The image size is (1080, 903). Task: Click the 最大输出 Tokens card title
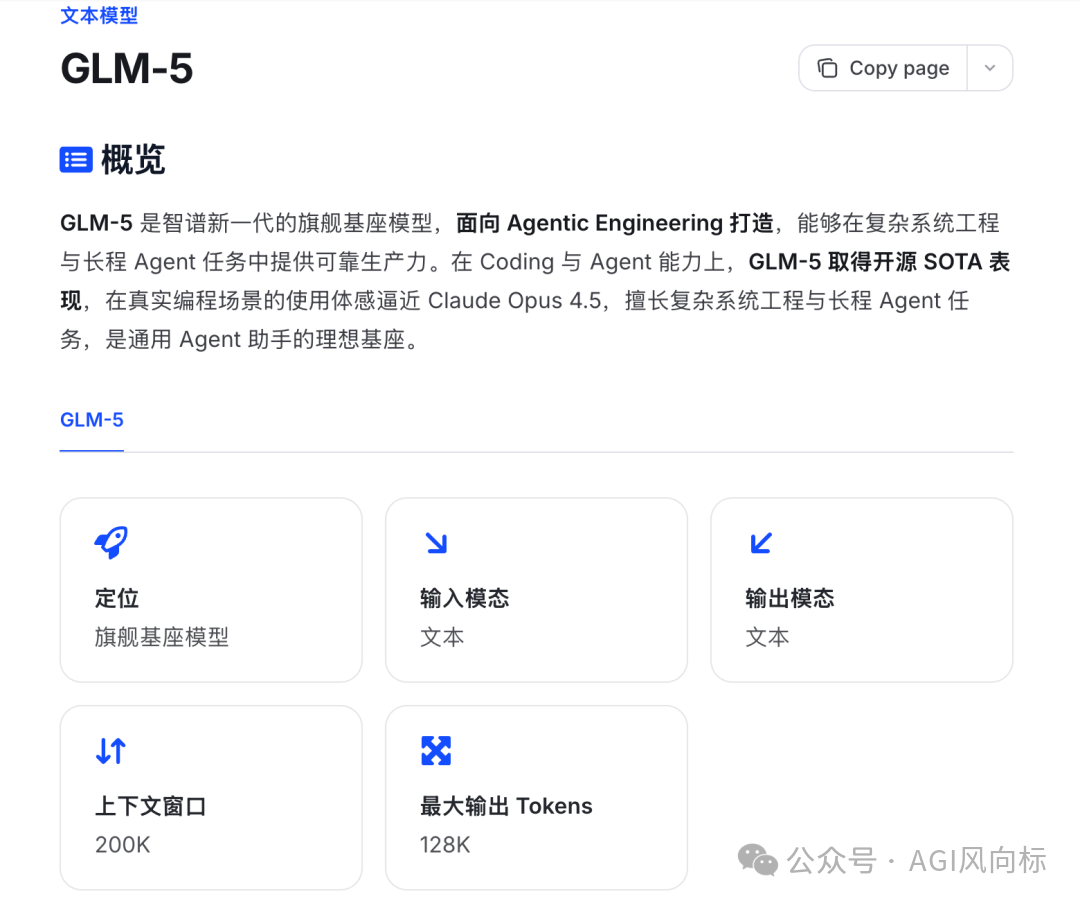[506, 806]
